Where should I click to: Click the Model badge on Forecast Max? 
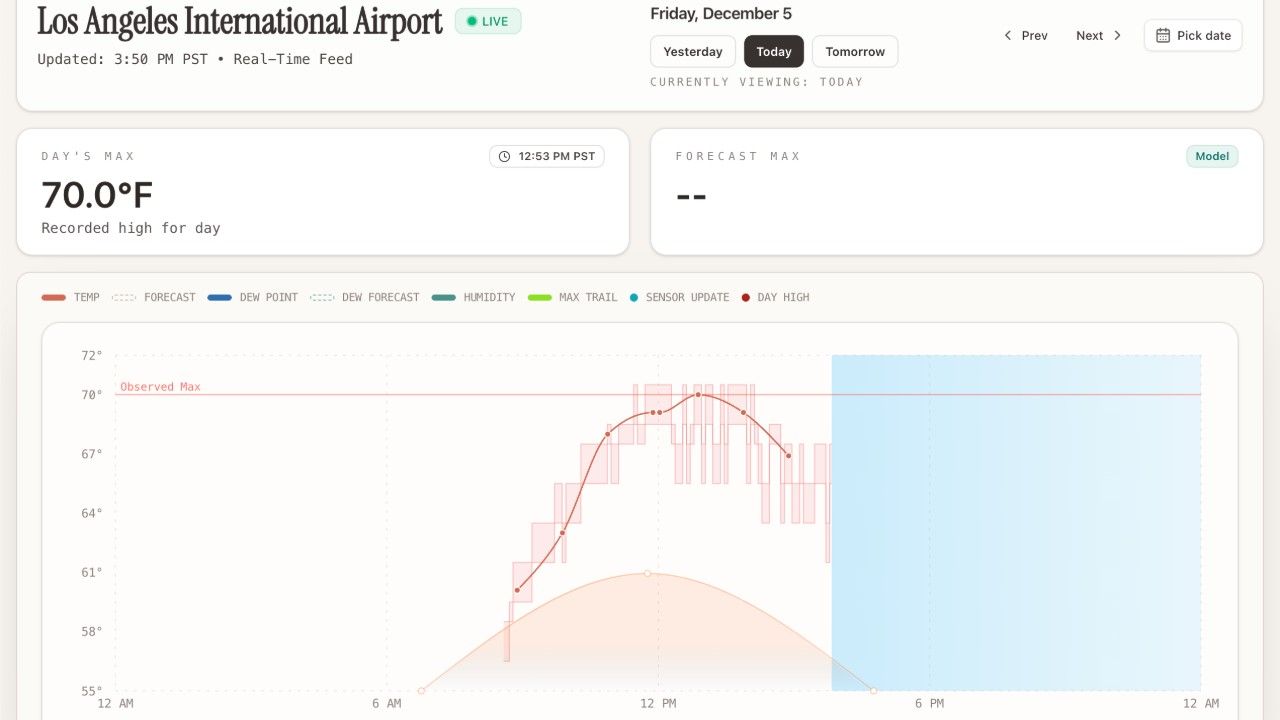1212,156
